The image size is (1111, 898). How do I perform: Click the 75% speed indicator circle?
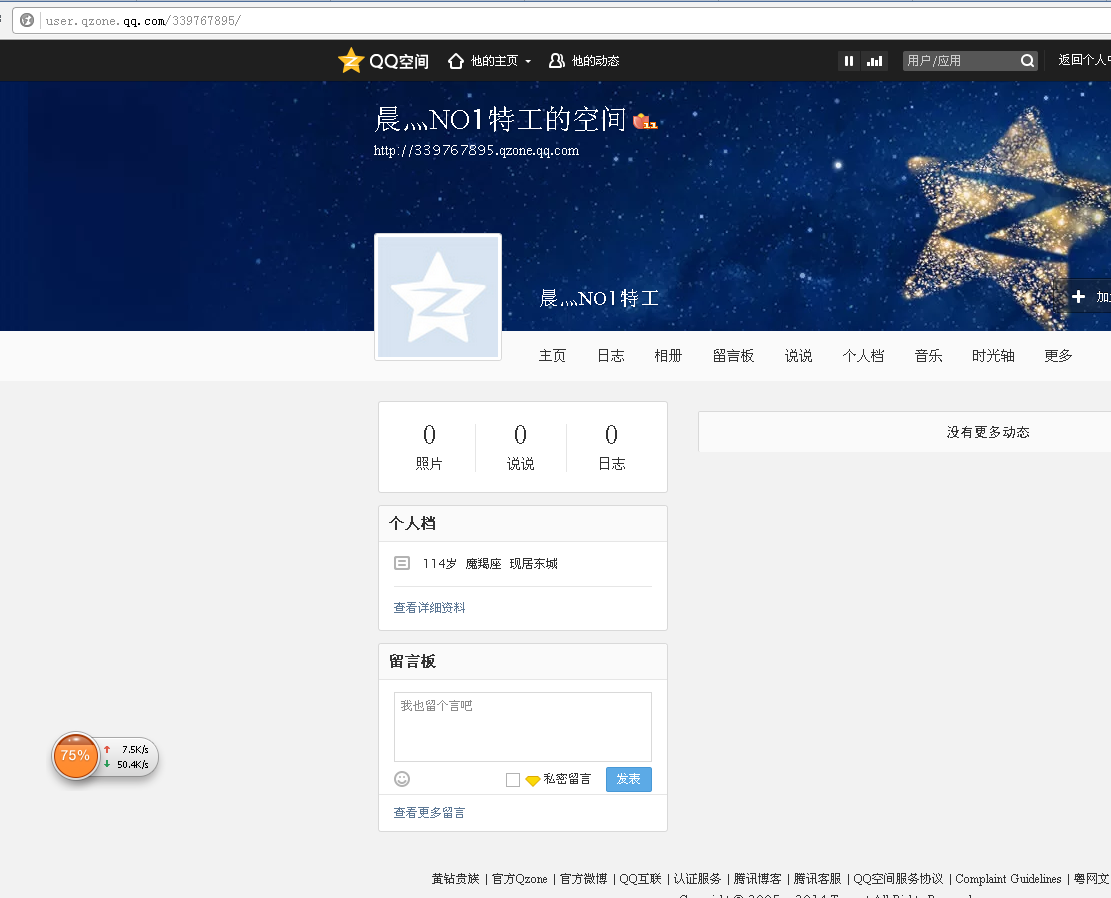click(x=76, y=756)
